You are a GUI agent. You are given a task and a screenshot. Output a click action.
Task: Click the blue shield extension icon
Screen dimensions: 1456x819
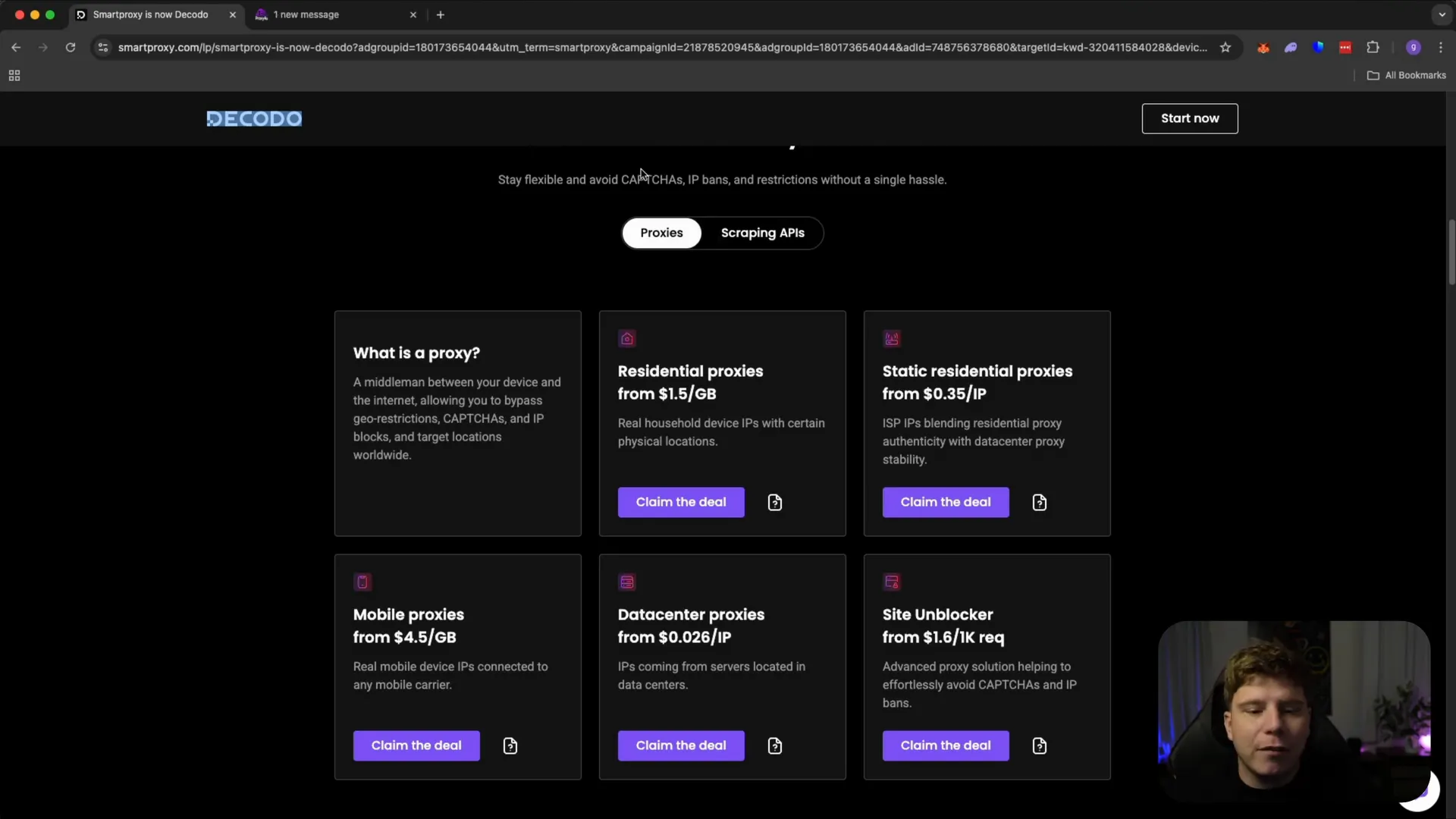(1318, 47)
